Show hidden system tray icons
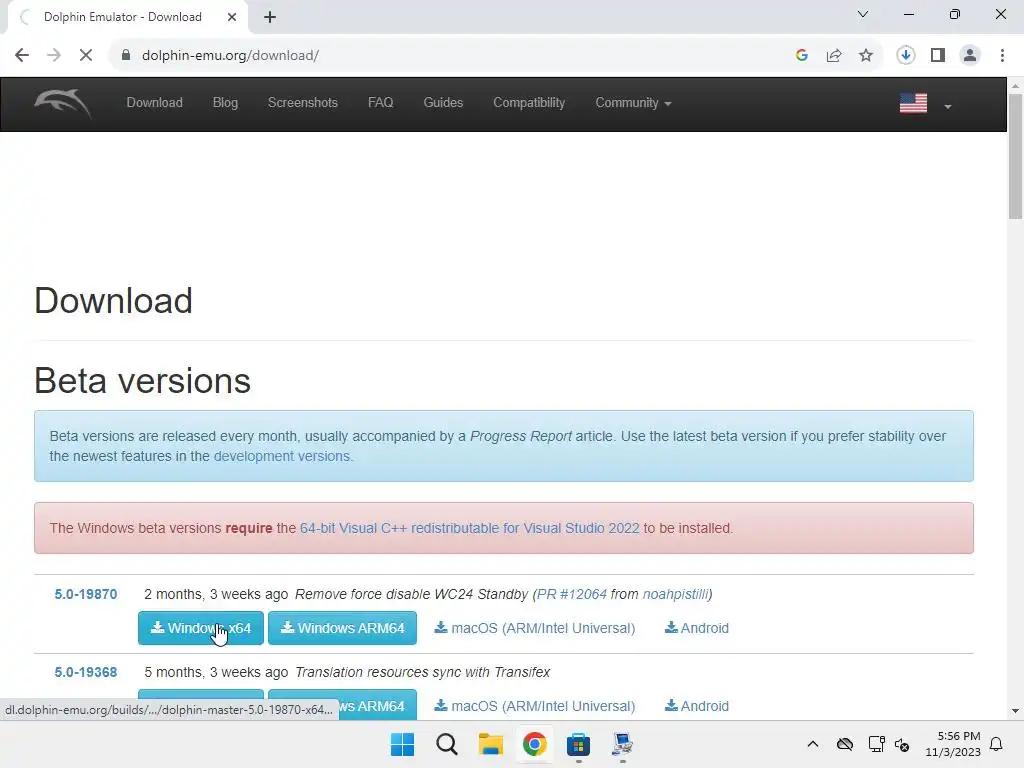 click(x=812, y=744)
